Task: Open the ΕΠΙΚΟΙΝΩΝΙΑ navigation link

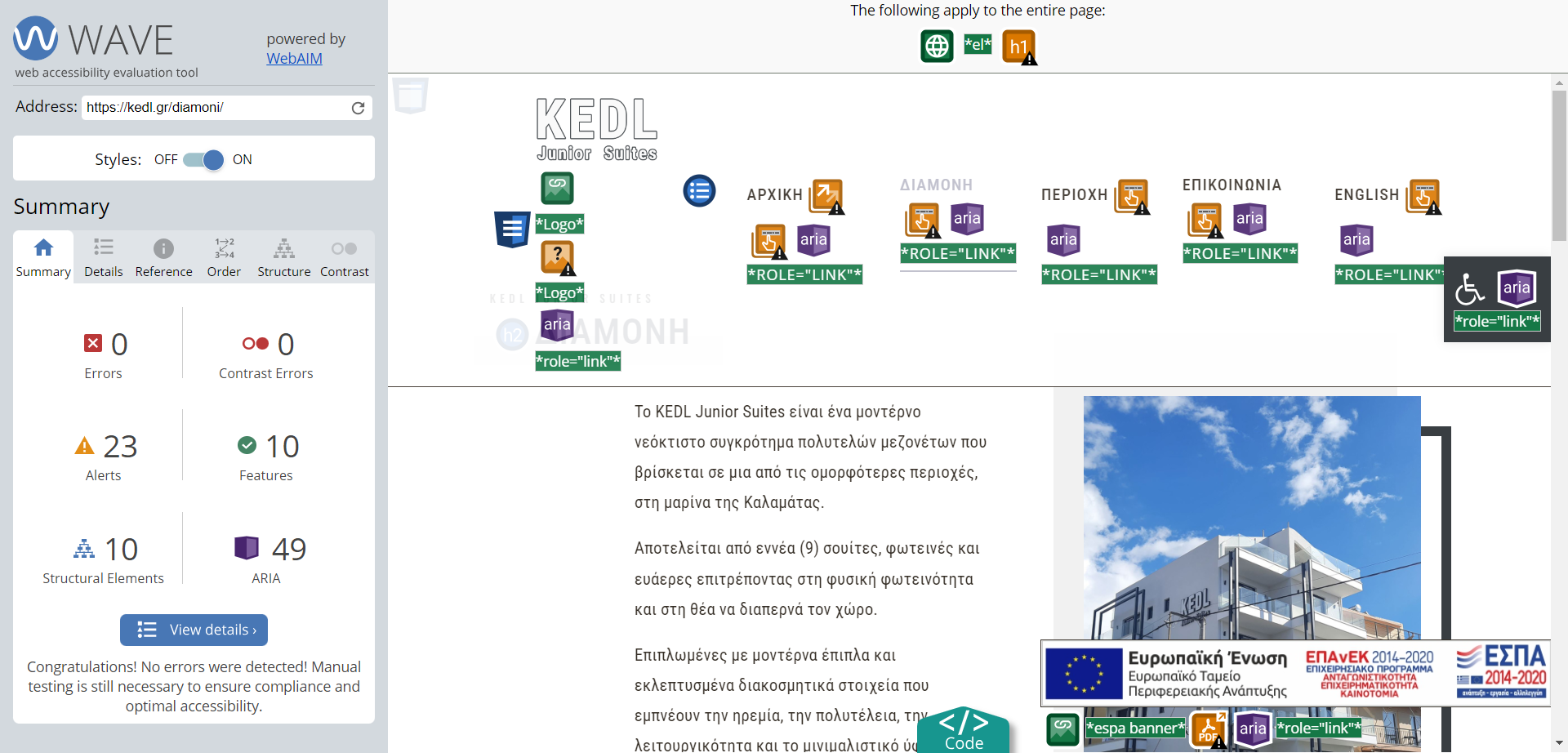Action: [1232, 185]
